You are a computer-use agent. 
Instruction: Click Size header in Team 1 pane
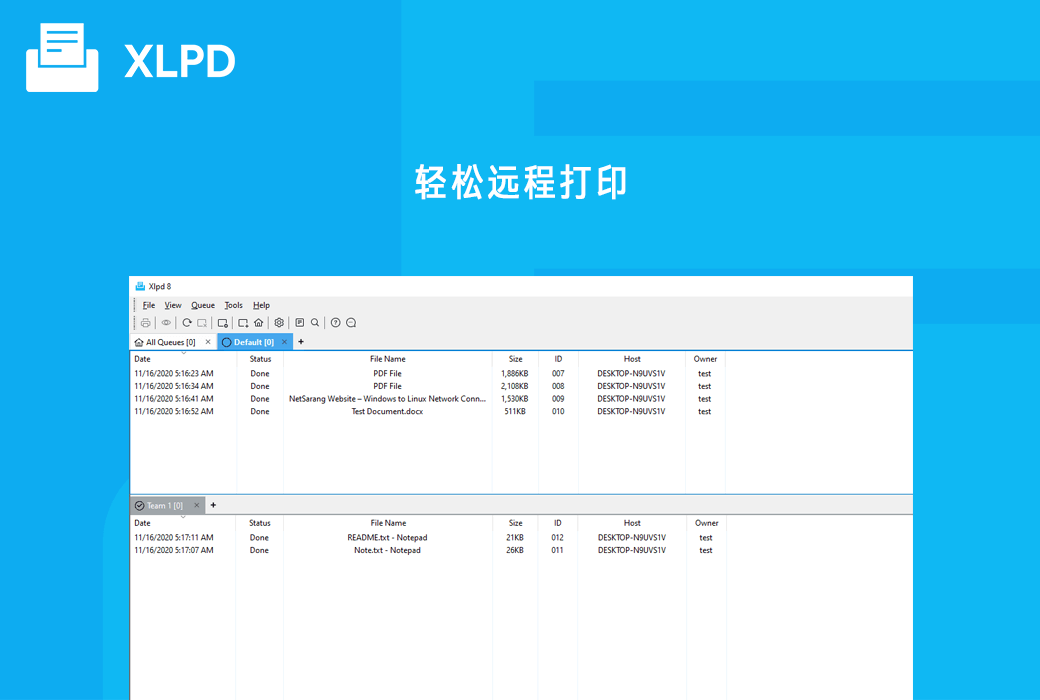click(515, 523)
